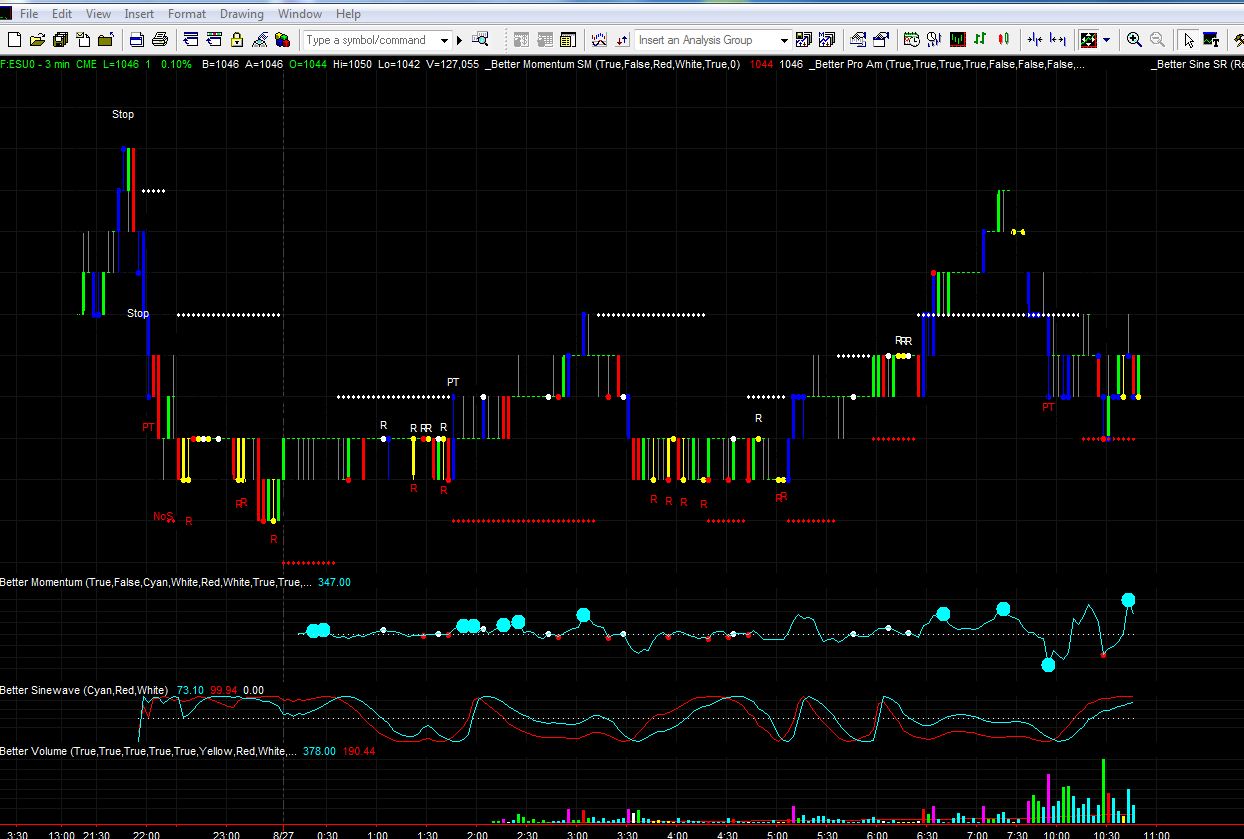Increase bar spacing

[1058, 40]
